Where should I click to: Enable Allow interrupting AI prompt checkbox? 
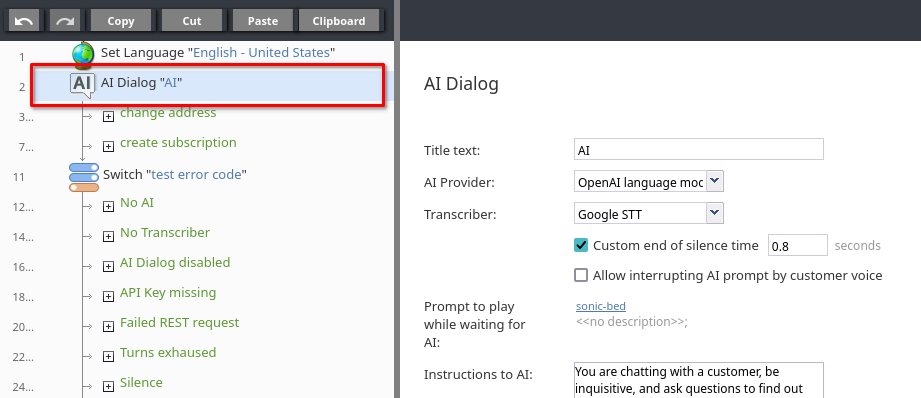pyautogui.click(x=581, y=275)
